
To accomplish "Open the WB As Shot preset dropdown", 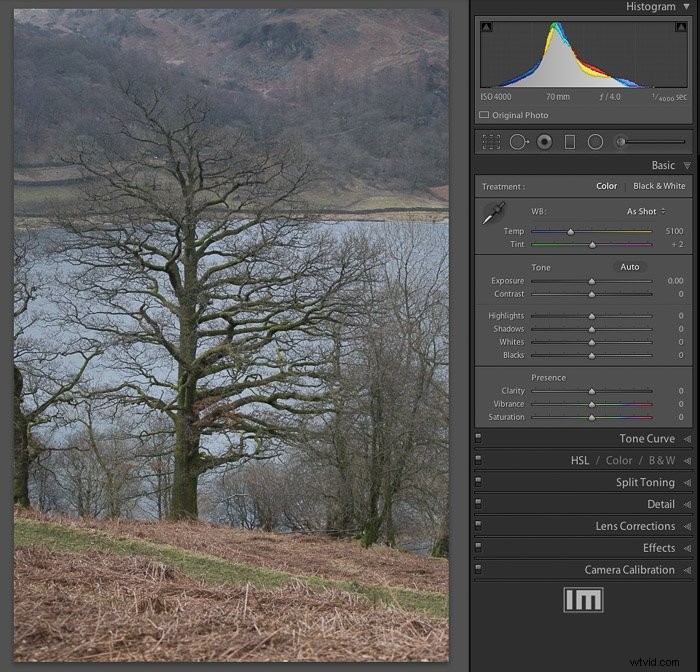I will tap(646, 211).
